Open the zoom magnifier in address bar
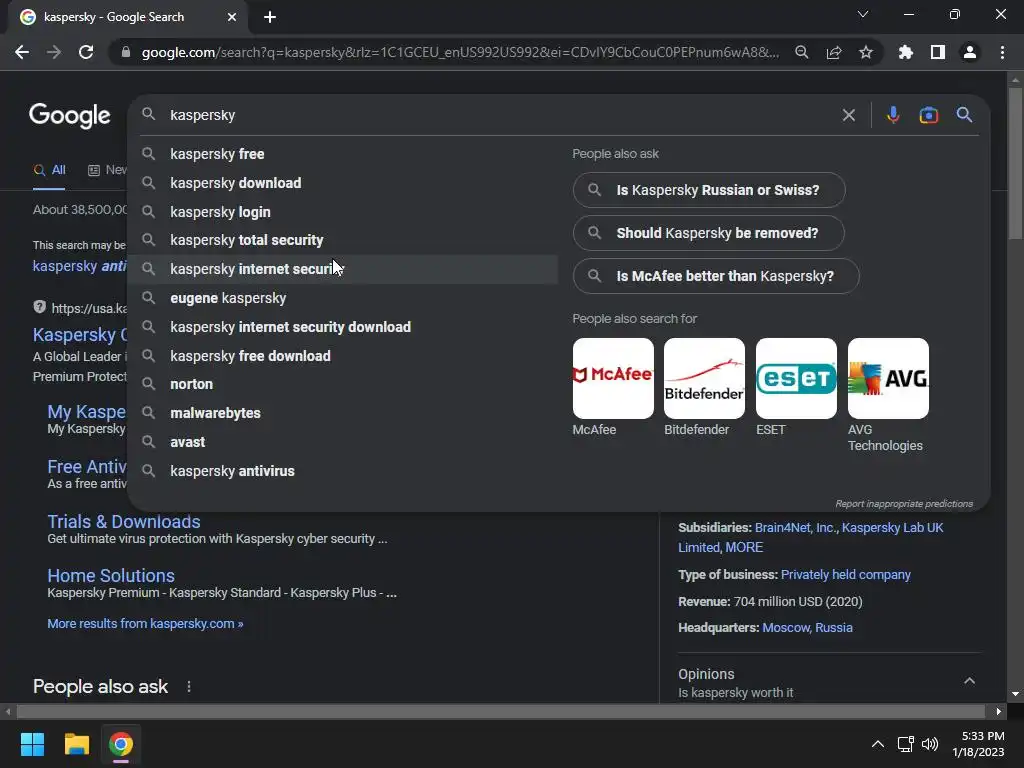 point(802,52)
